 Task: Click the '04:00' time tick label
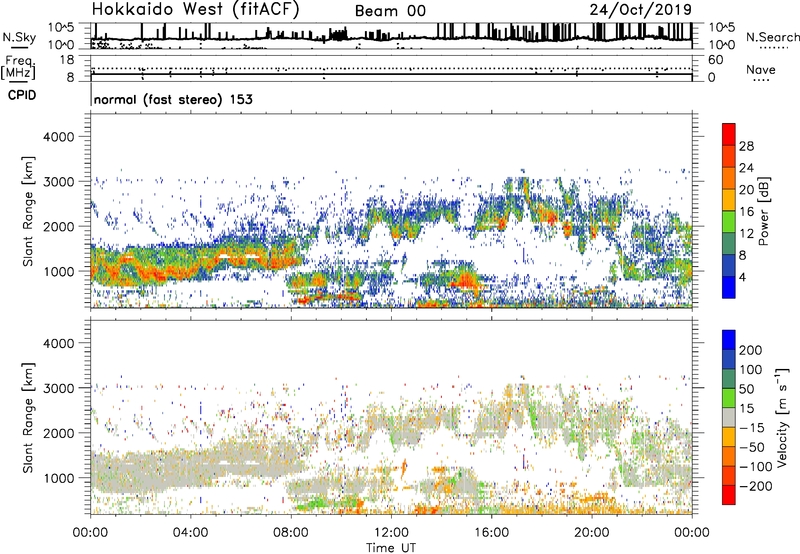(190, 533)
